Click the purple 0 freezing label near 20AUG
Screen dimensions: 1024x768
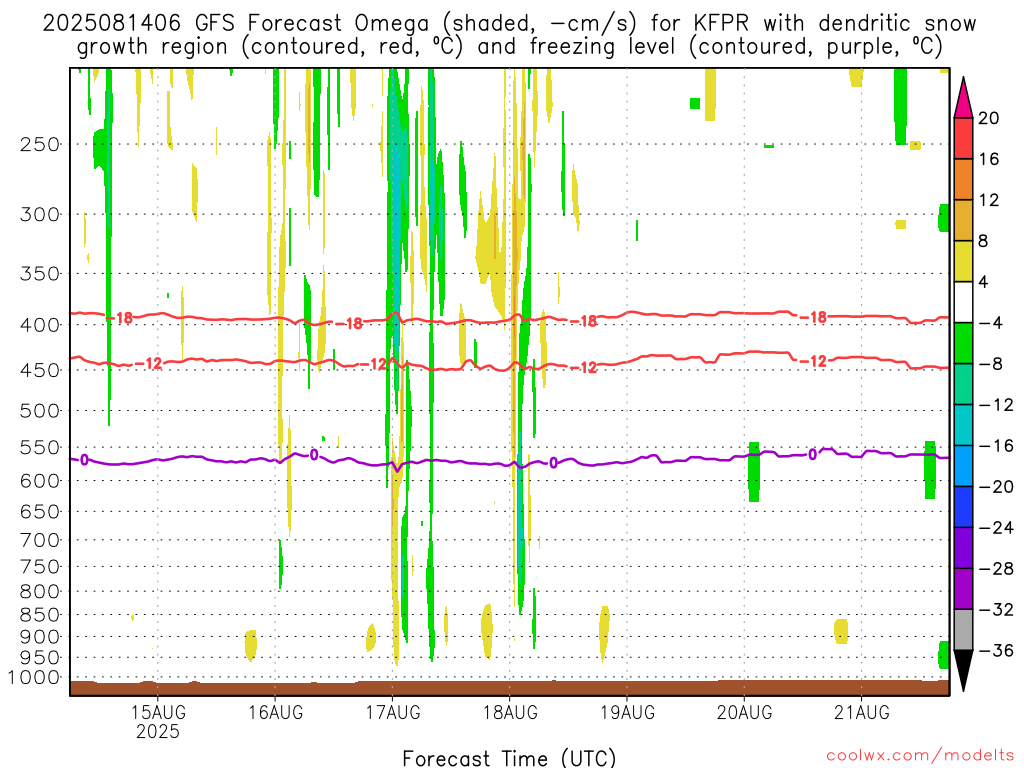[812, 455]
